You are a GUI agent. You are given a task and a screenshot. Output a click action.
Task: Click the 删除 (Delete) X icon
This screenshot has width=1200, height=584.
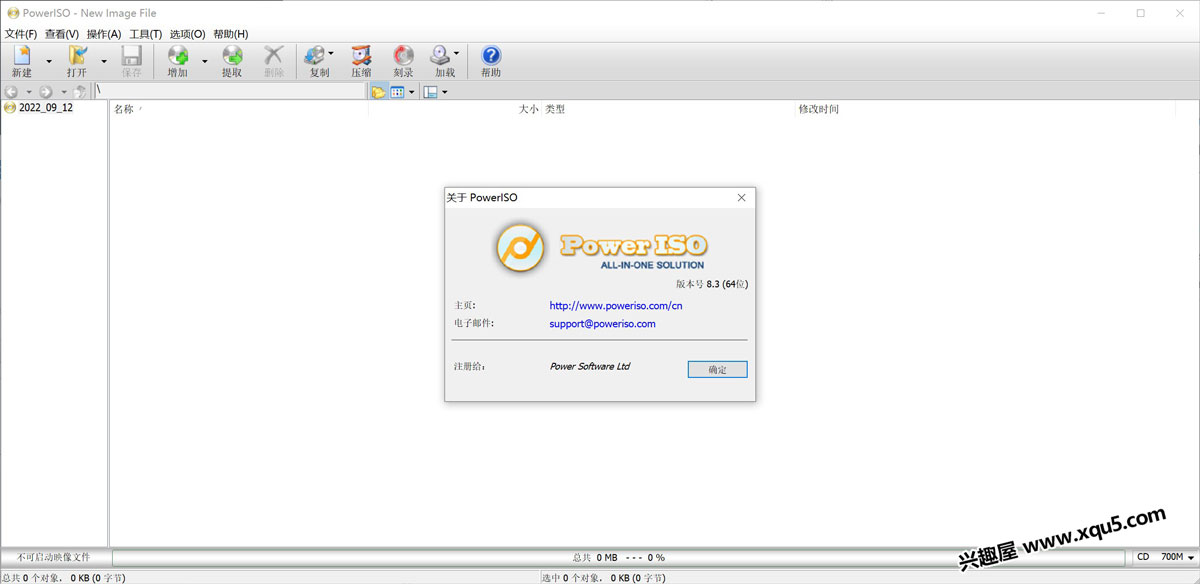274,61
